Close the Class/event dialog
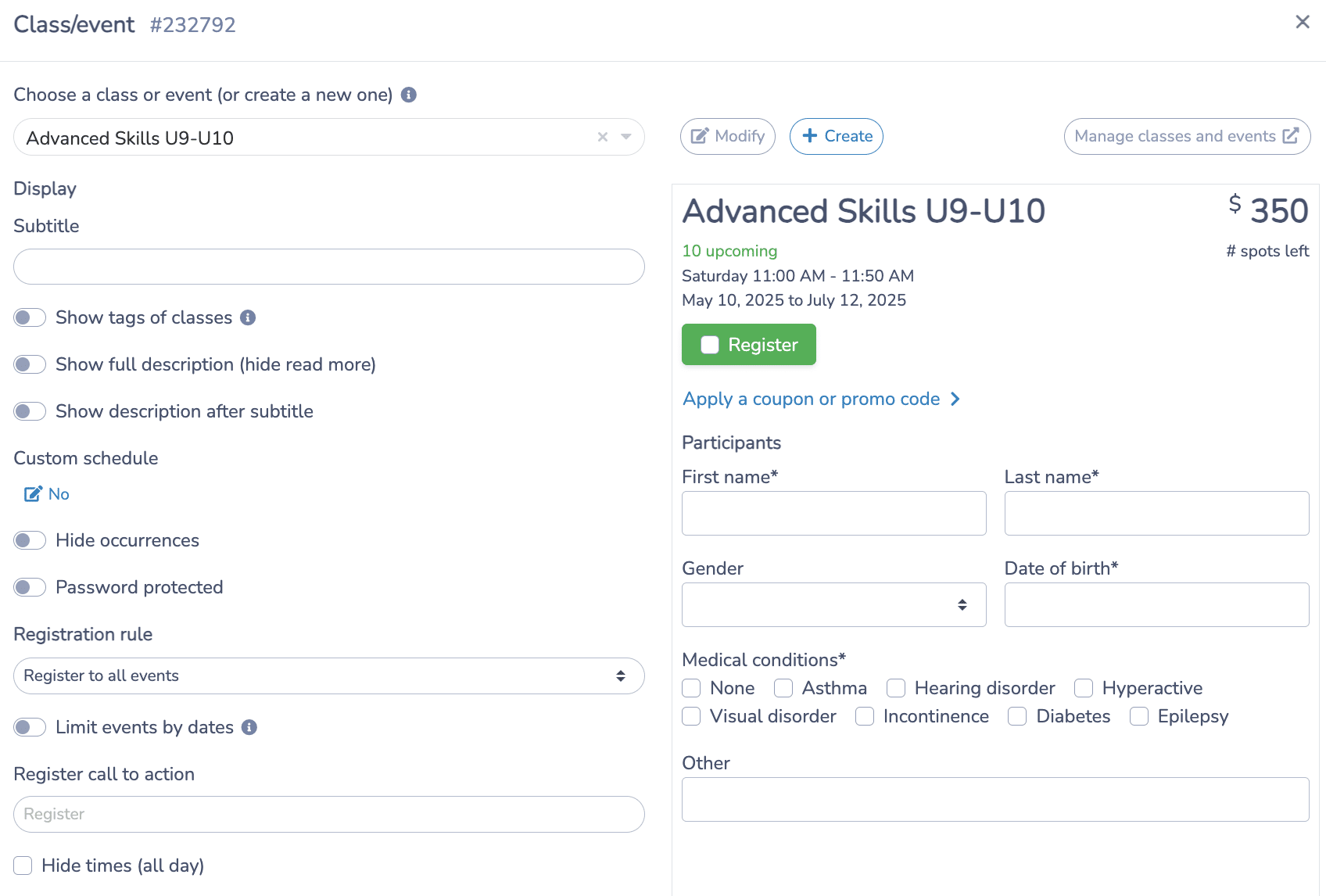 (1303, 22)
